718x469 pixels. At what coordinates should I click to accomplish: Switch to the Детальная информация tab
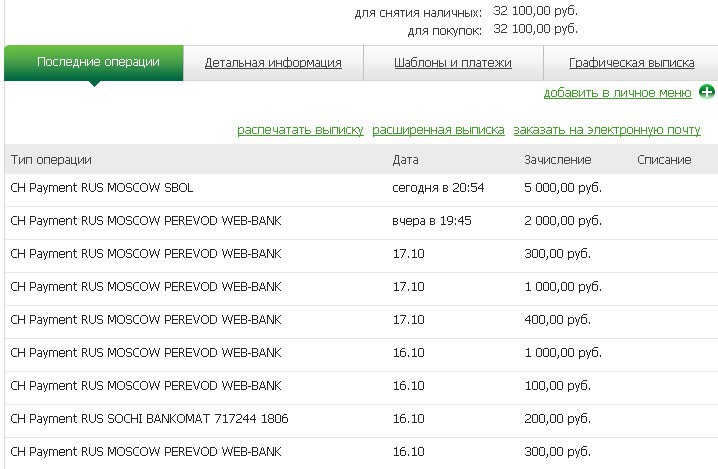(x=273, y=63)
